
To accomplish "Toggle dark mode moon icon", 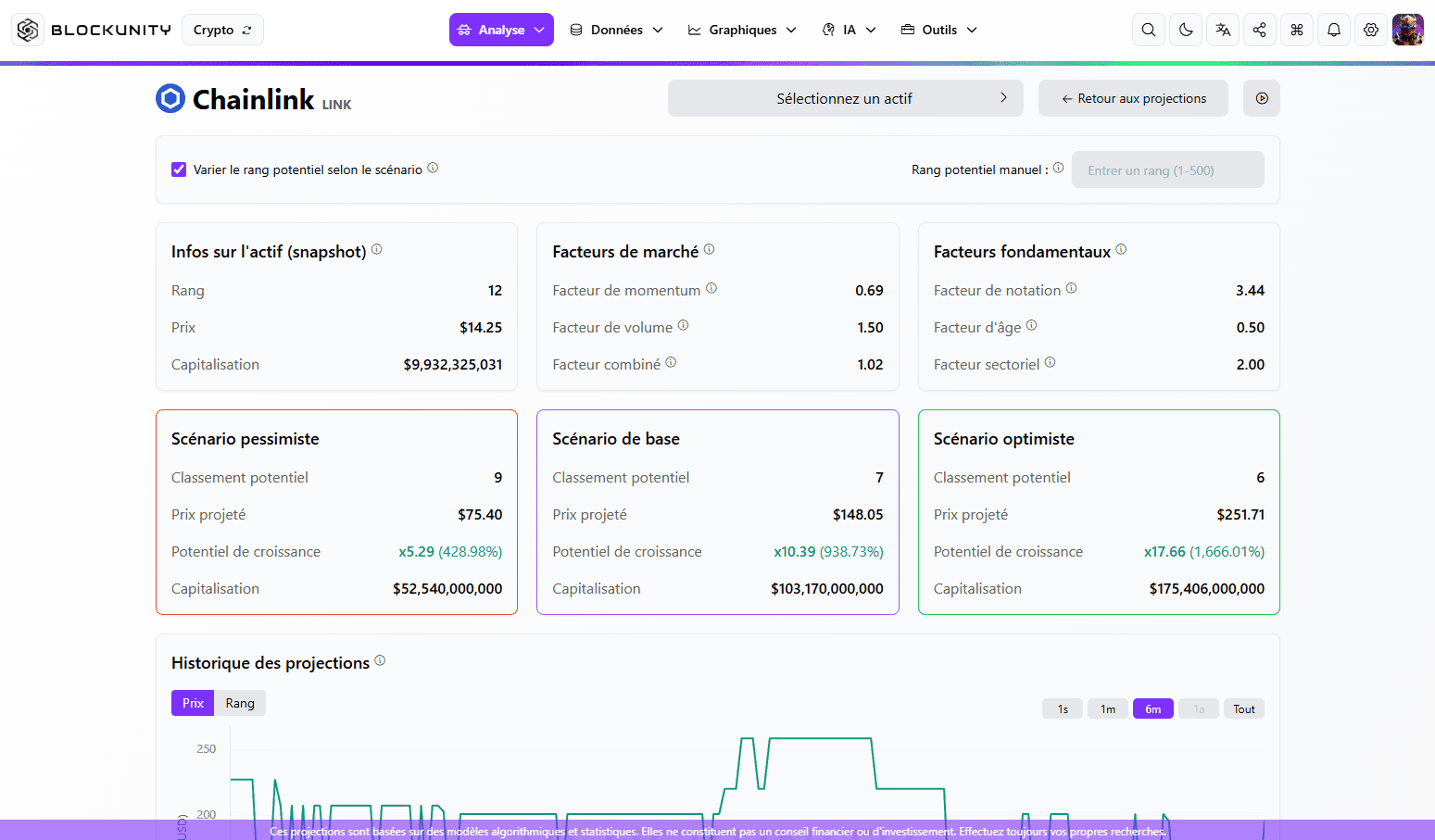I will pos(1186,30).
